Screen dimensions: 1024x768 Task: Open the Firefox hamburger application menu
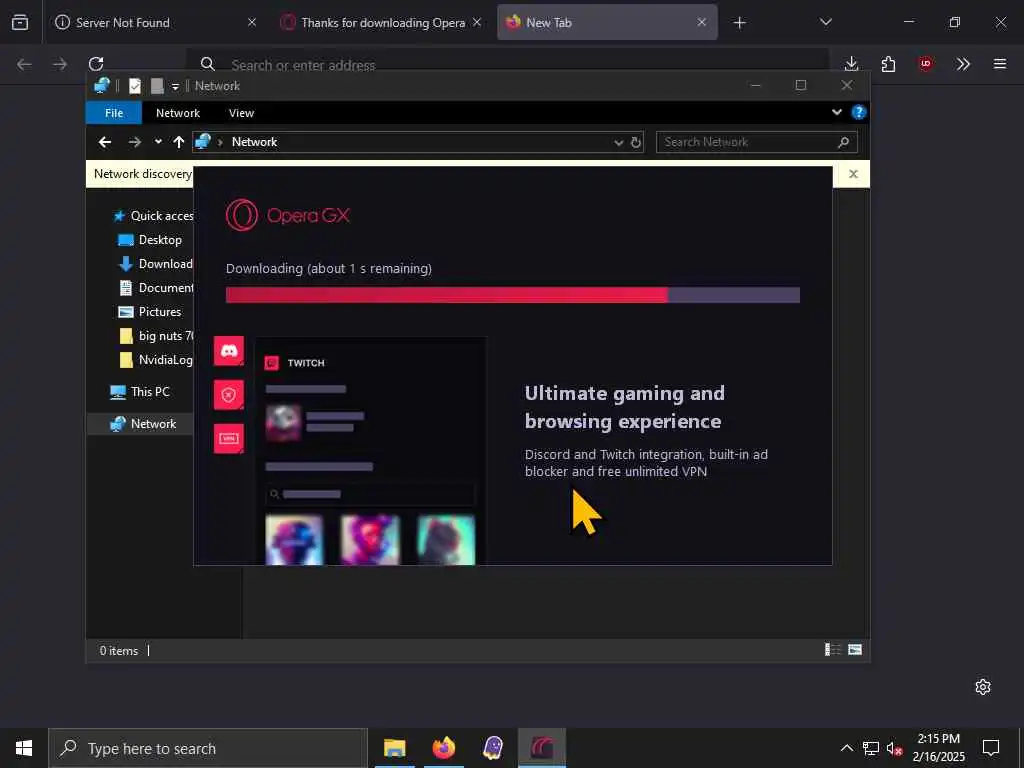[x=1000, y=63]
